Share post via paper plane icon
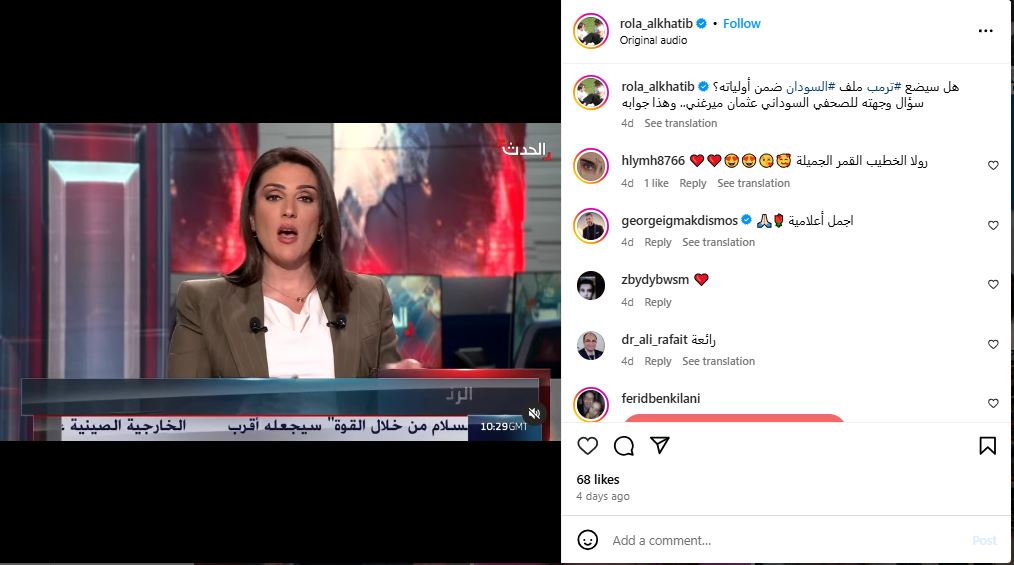 click(660, 445)
